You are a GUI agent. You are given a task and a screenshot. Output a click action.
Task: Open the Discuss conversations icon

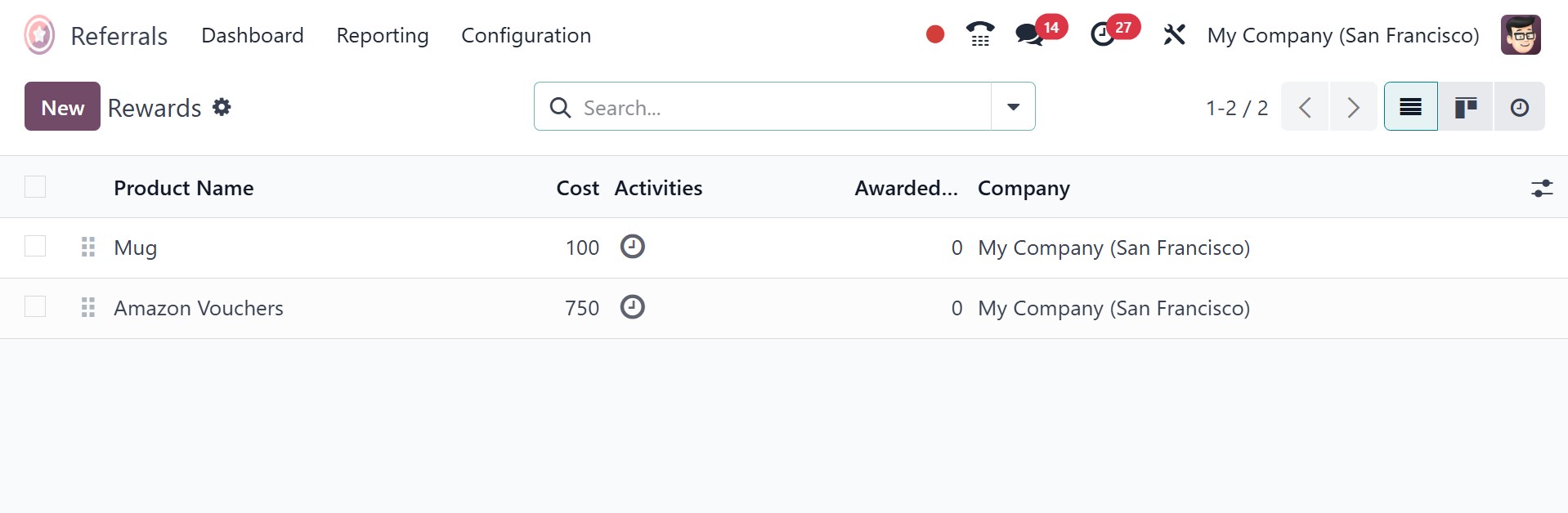tap(1029, 34)
